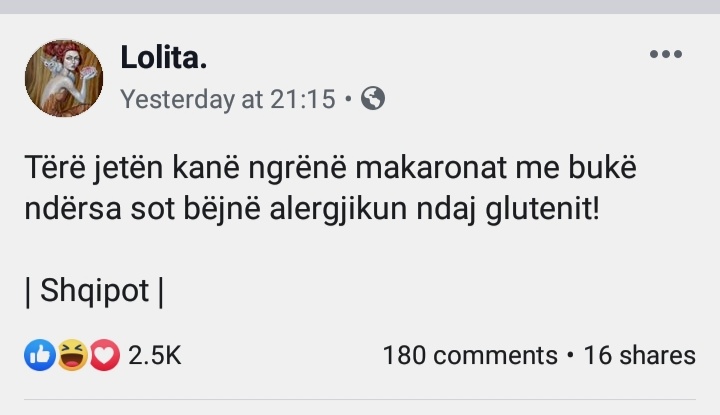Click the laughing Haha reaction emoji
The width and height of the screenshot is (720, 415).
pos(72,354)
